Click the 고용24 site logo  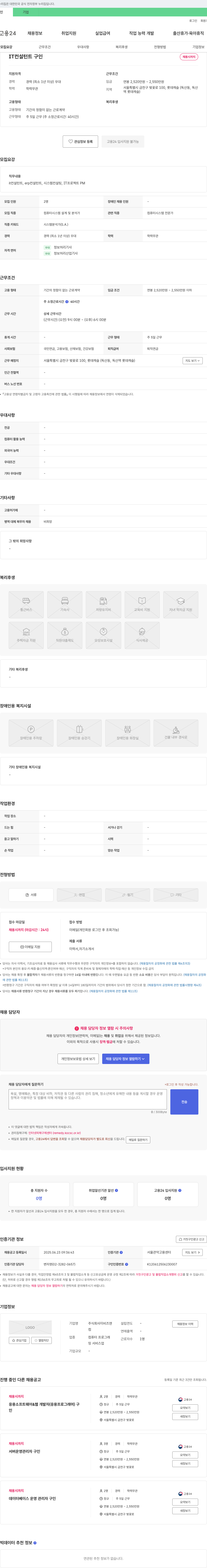pos(8,33)
